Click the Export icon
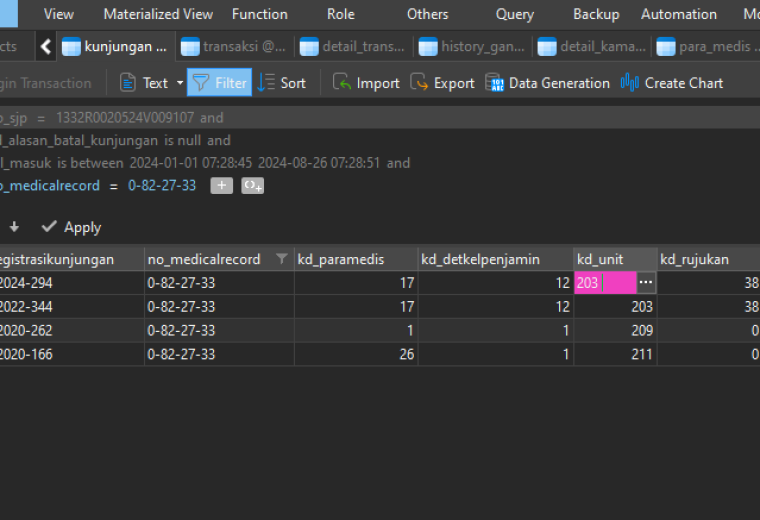Viewport: 760px width, 520px height. (419, 82)
